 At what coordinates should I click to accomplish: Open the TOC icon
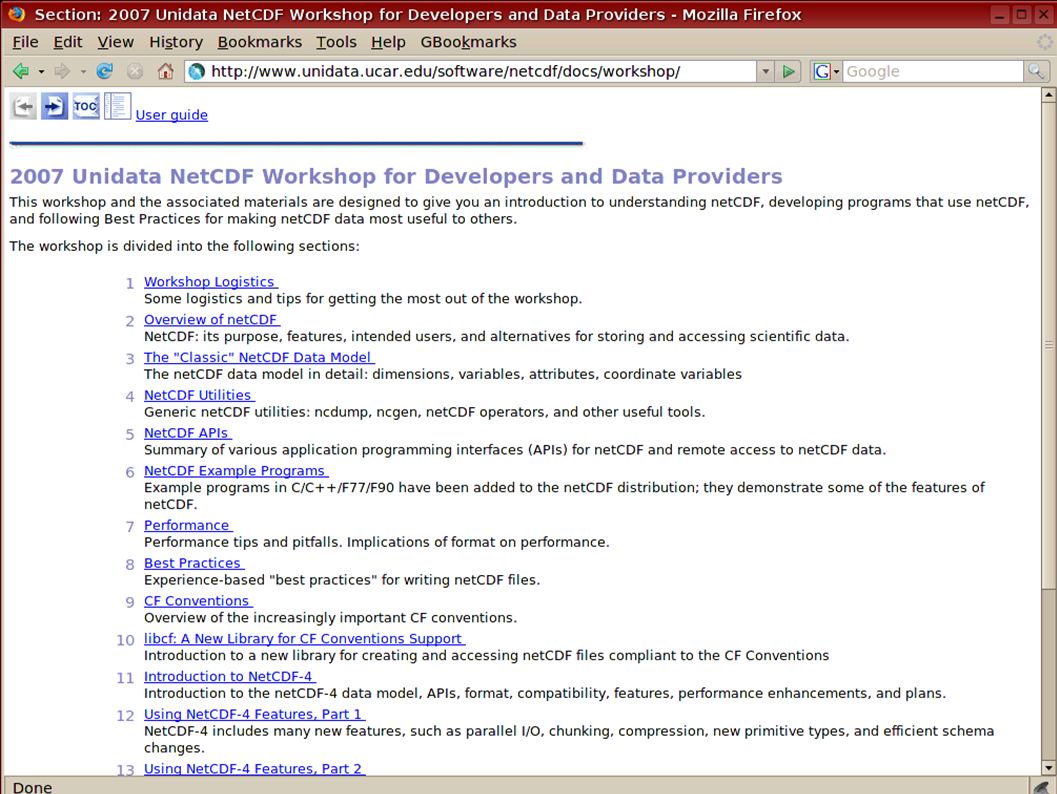click(x=86, y=106)
